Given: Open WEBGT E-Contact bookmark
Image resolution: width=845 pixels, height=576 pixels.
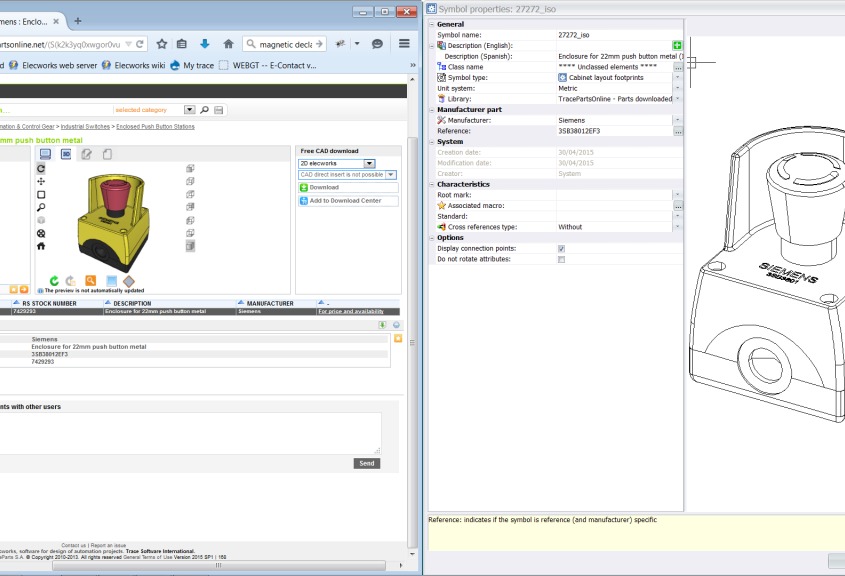Looking at the screenshot, I should click(268, 65).
